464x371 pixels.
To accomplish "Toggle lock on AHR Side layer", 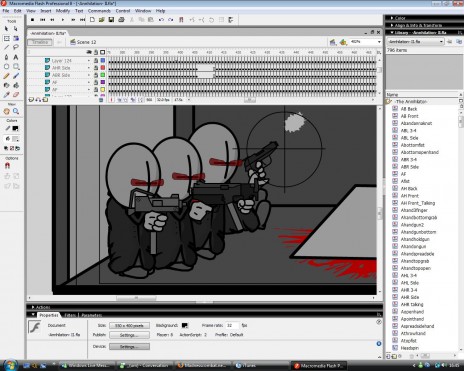I will click(96, 68).
